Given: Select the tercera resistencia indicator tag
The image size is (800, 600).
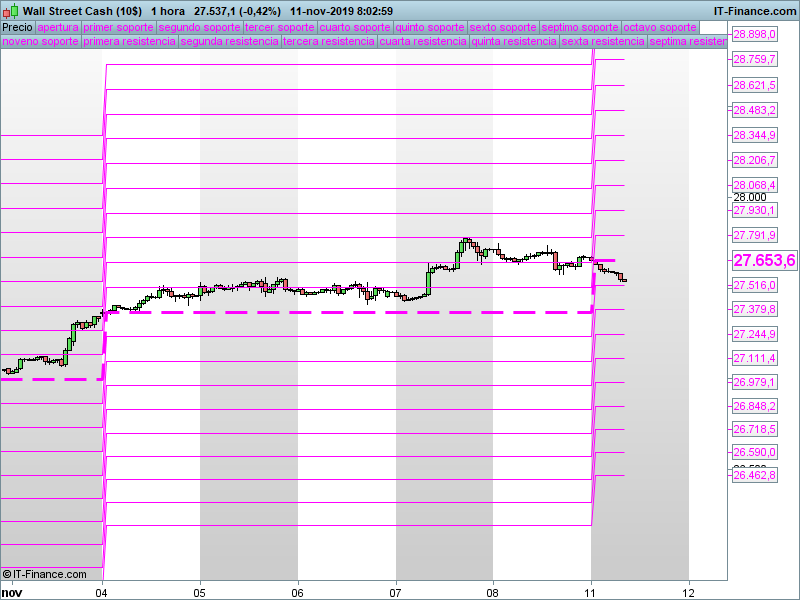Looking at the screenshot, I should (329, 42).
